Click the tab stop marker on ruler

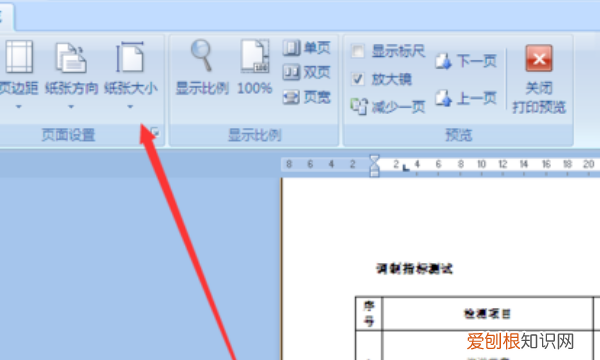click(x=406, y=168)
